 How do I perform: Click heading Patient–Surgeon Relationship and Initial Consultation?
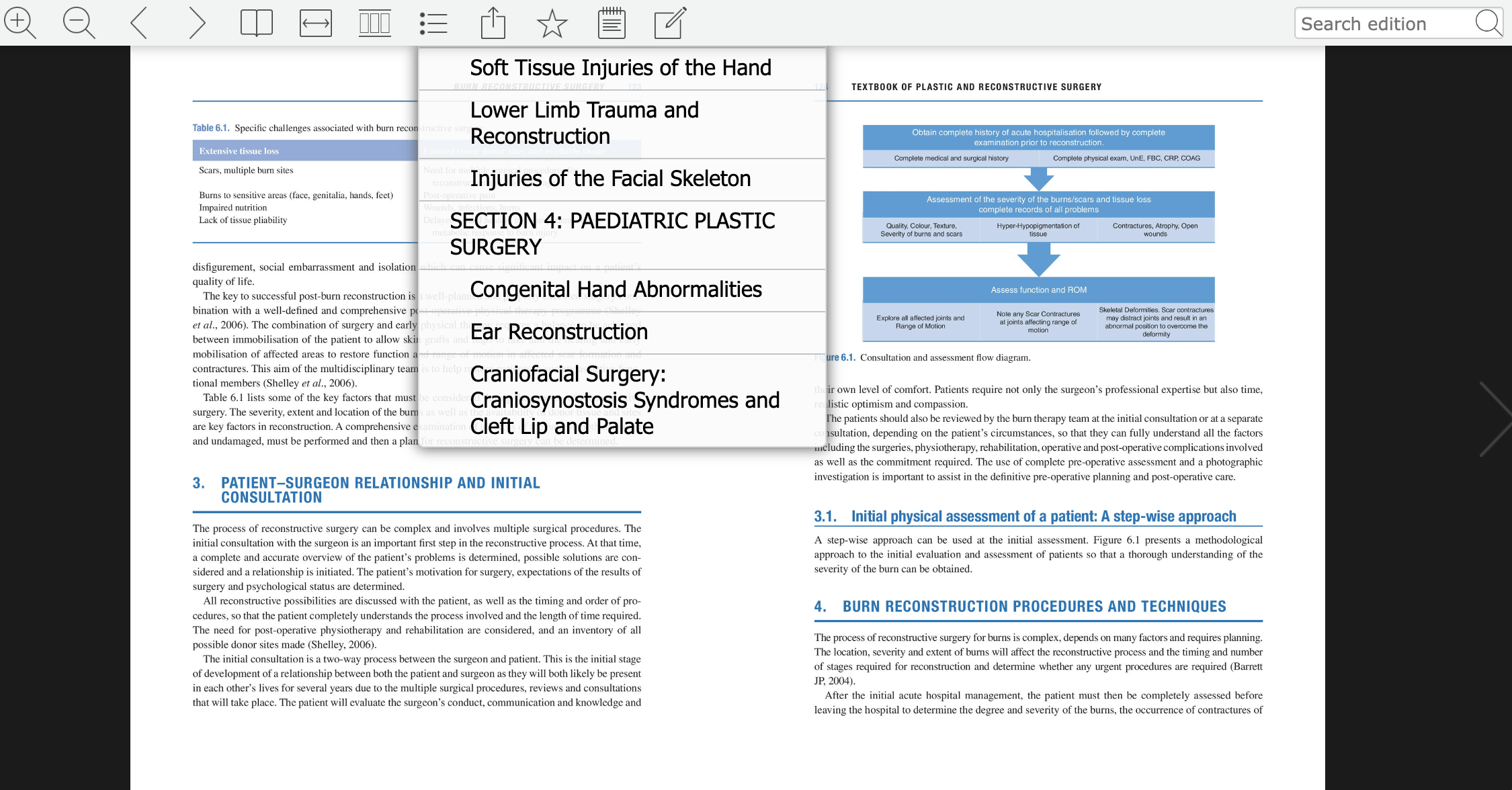click(380, 490)
